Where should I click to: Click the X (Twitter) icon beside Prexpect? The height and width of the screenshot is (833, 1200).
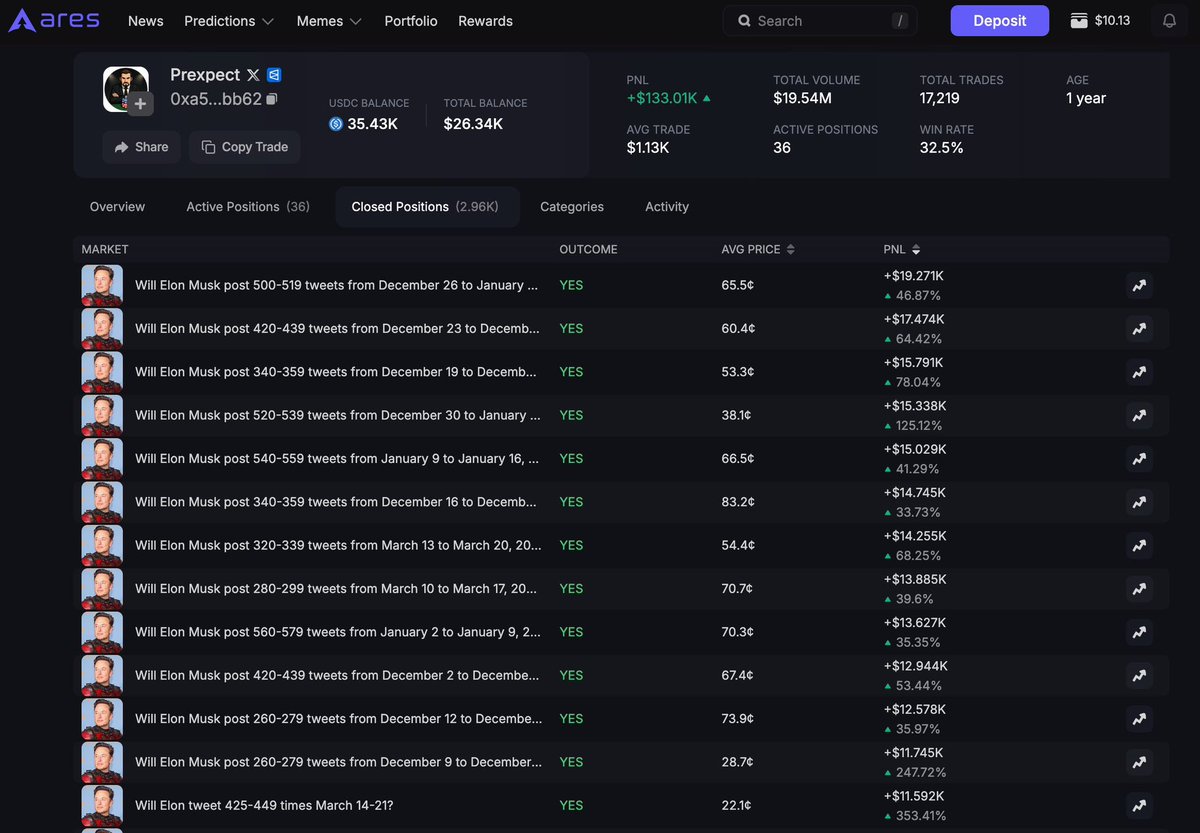click(x=253, y=75)
